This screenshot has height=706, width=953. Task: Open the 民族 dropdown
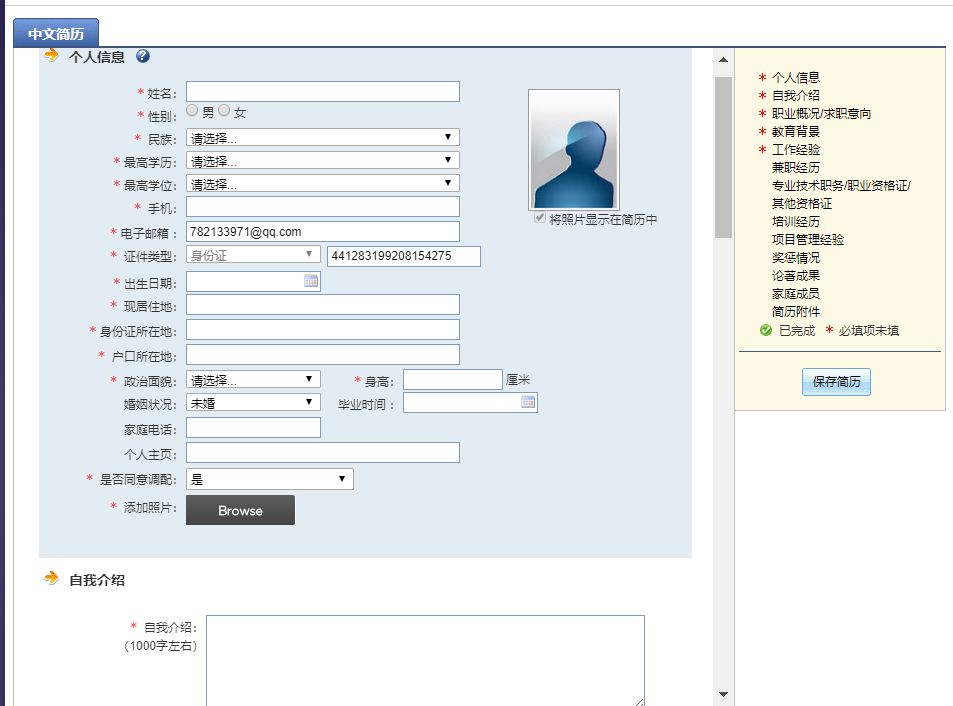coord(323,137)
